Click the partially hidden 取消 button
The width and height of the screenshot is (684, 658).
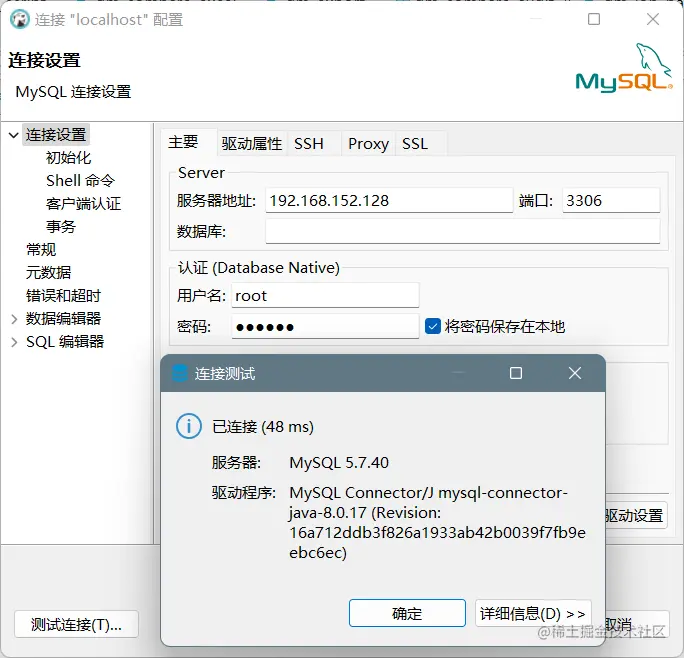click(637, 624)
